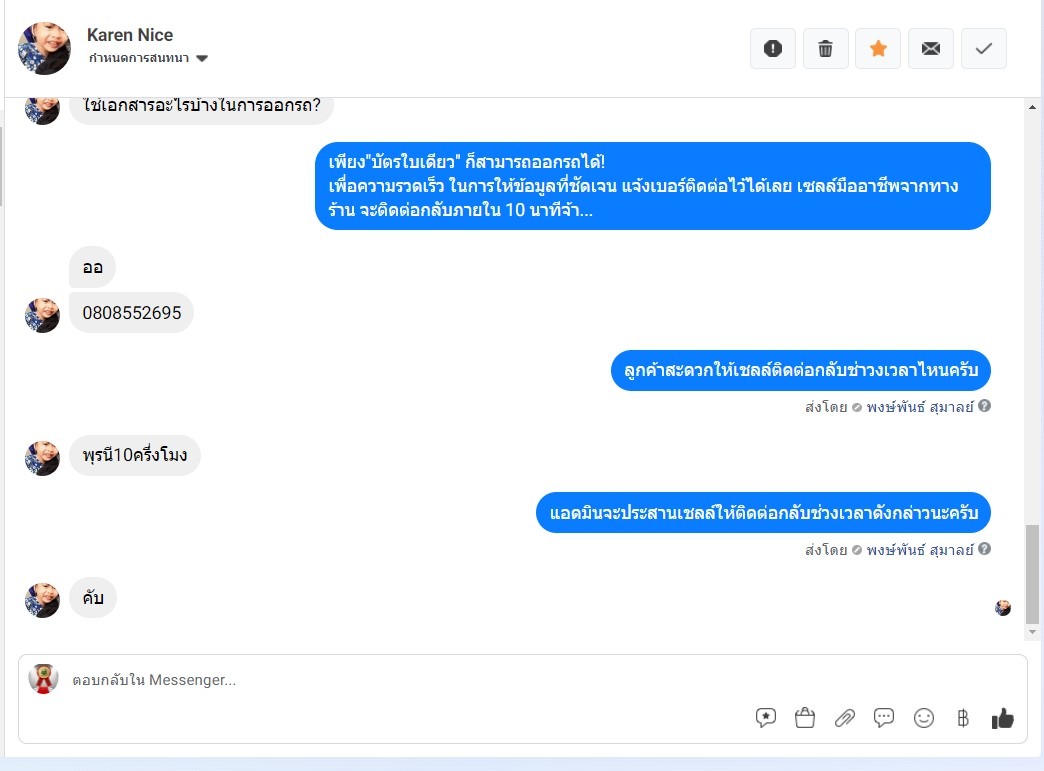Viewport: 1044px width, 771px height.
Task: Open Karen Nice's header profile picture
Action: (x=44, y=49)
